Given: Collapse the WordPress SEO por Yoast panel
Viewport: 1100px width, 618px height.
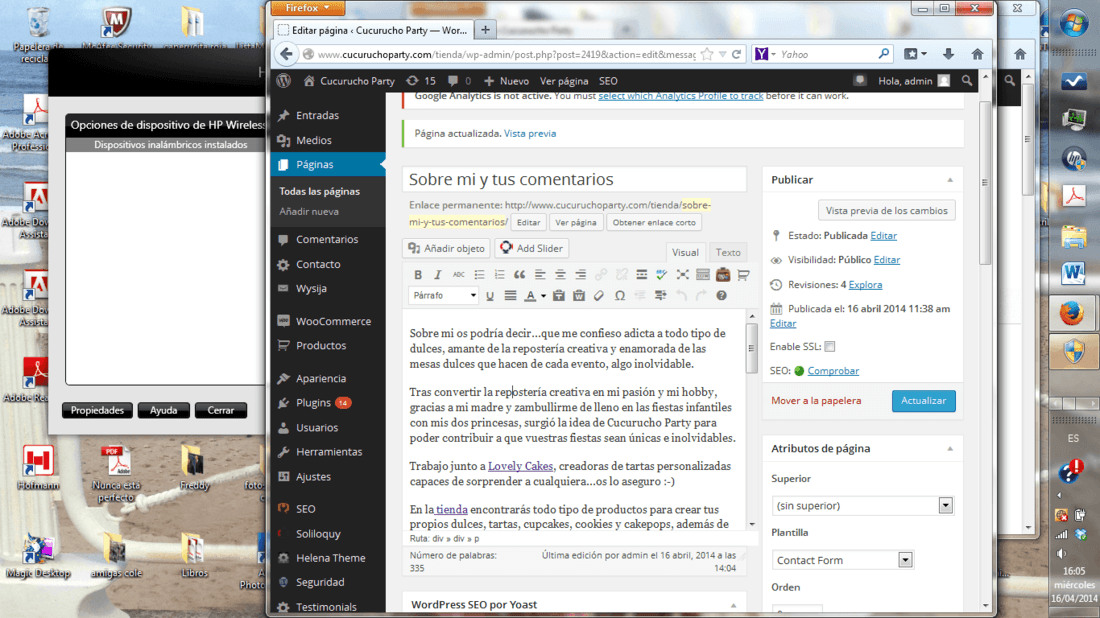Looking at the screenshot, I should click(x=733, y=605).
